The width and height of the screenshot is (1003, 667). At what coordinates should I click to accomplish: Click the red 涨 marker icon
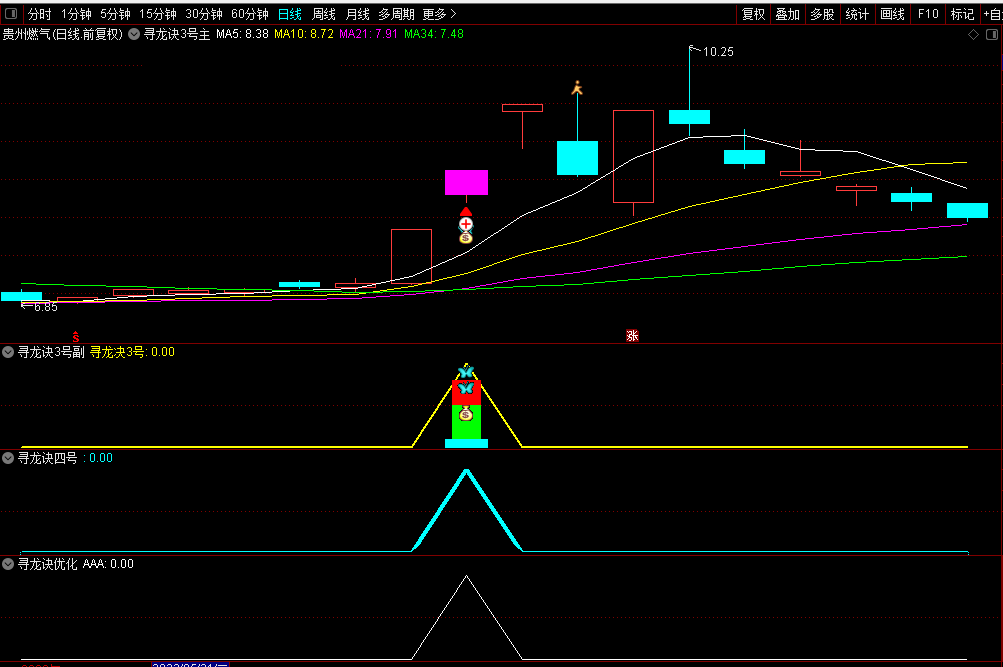[x=632, y=335]
